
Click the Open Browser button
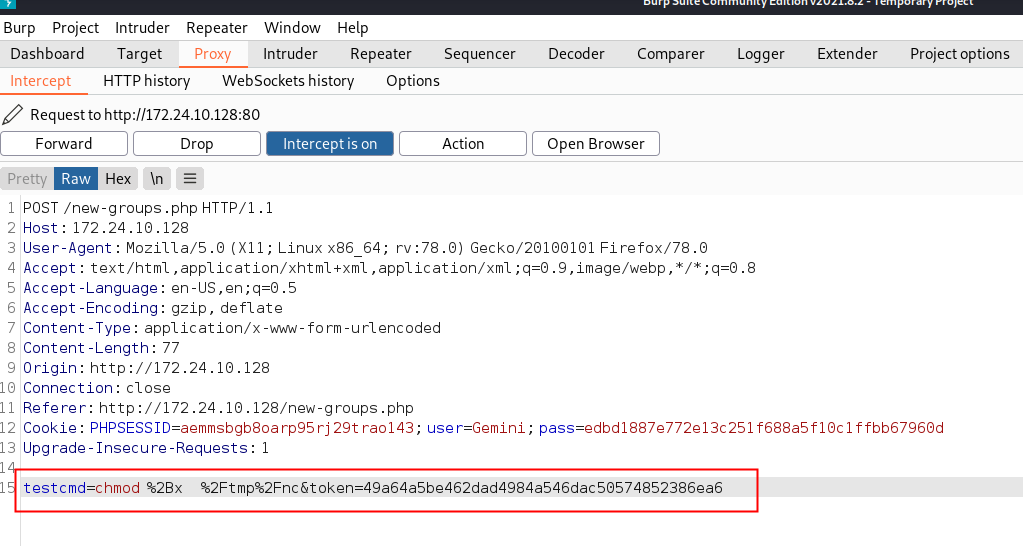(596, 144)
